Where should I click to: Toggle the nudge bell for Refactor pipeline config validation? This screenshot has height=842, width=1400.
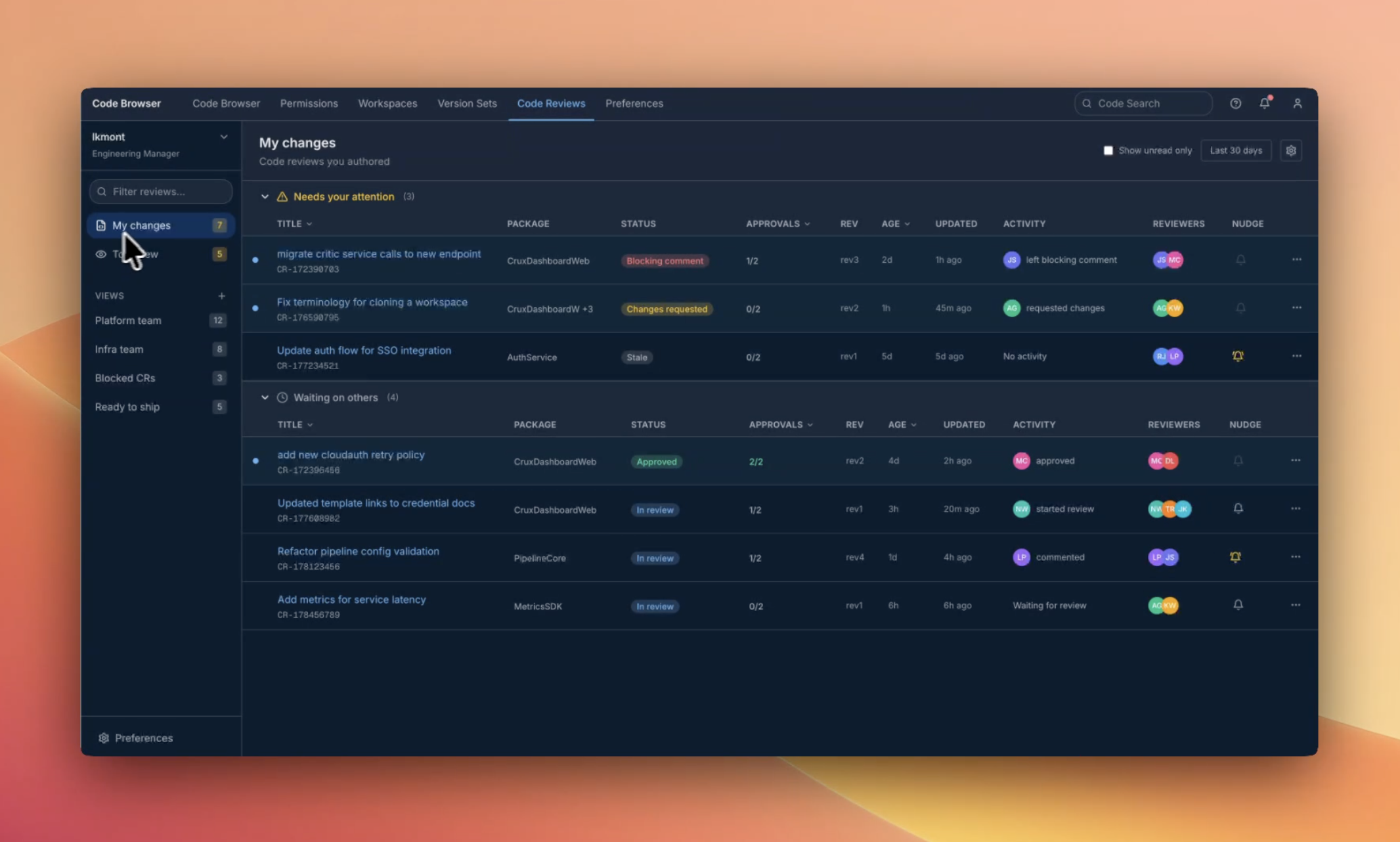pyautogui.click(x=1235, y=557)
